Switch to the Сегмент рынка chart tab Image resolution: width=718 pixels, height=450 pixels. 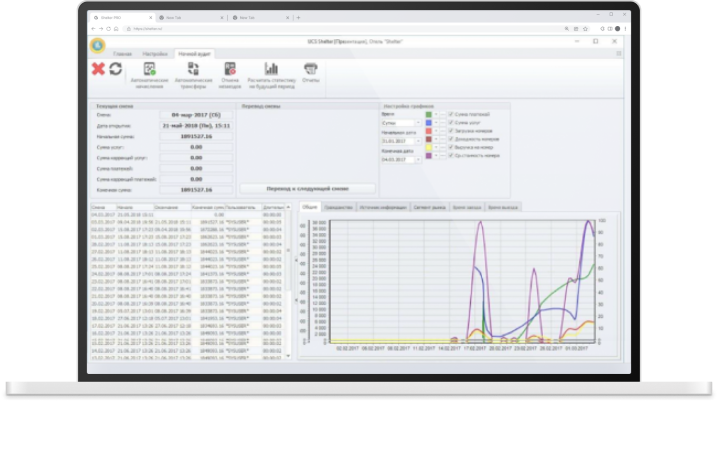point(430,207)
